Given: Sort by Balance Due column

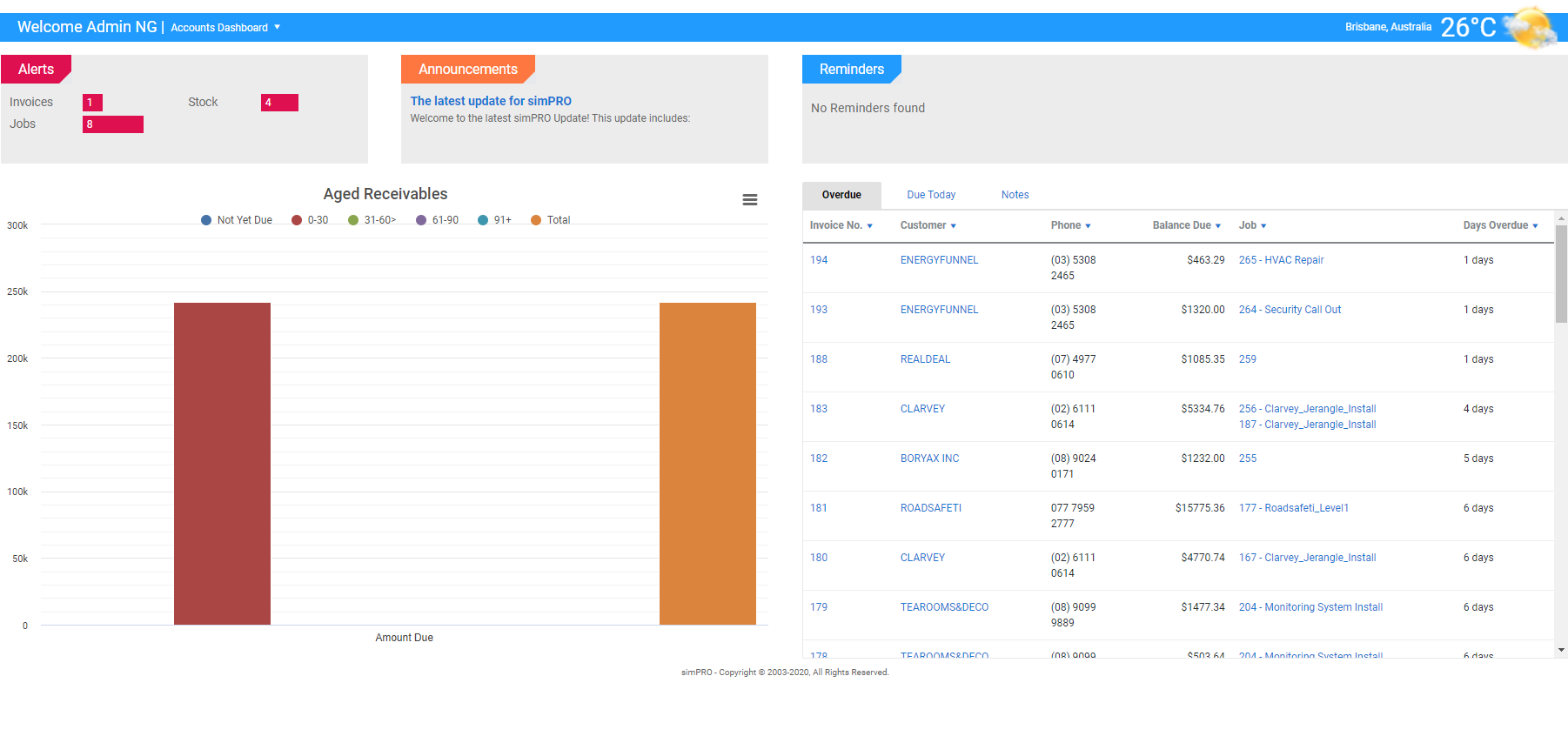Looking at the screenshot, I should coord(1186,225).
